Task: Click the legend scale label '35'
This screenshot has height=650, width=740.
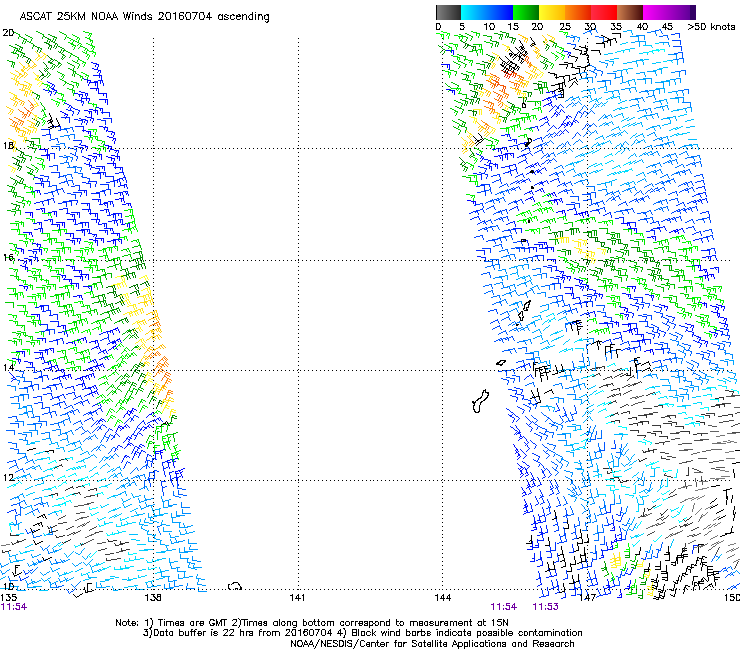Action: 616,27
